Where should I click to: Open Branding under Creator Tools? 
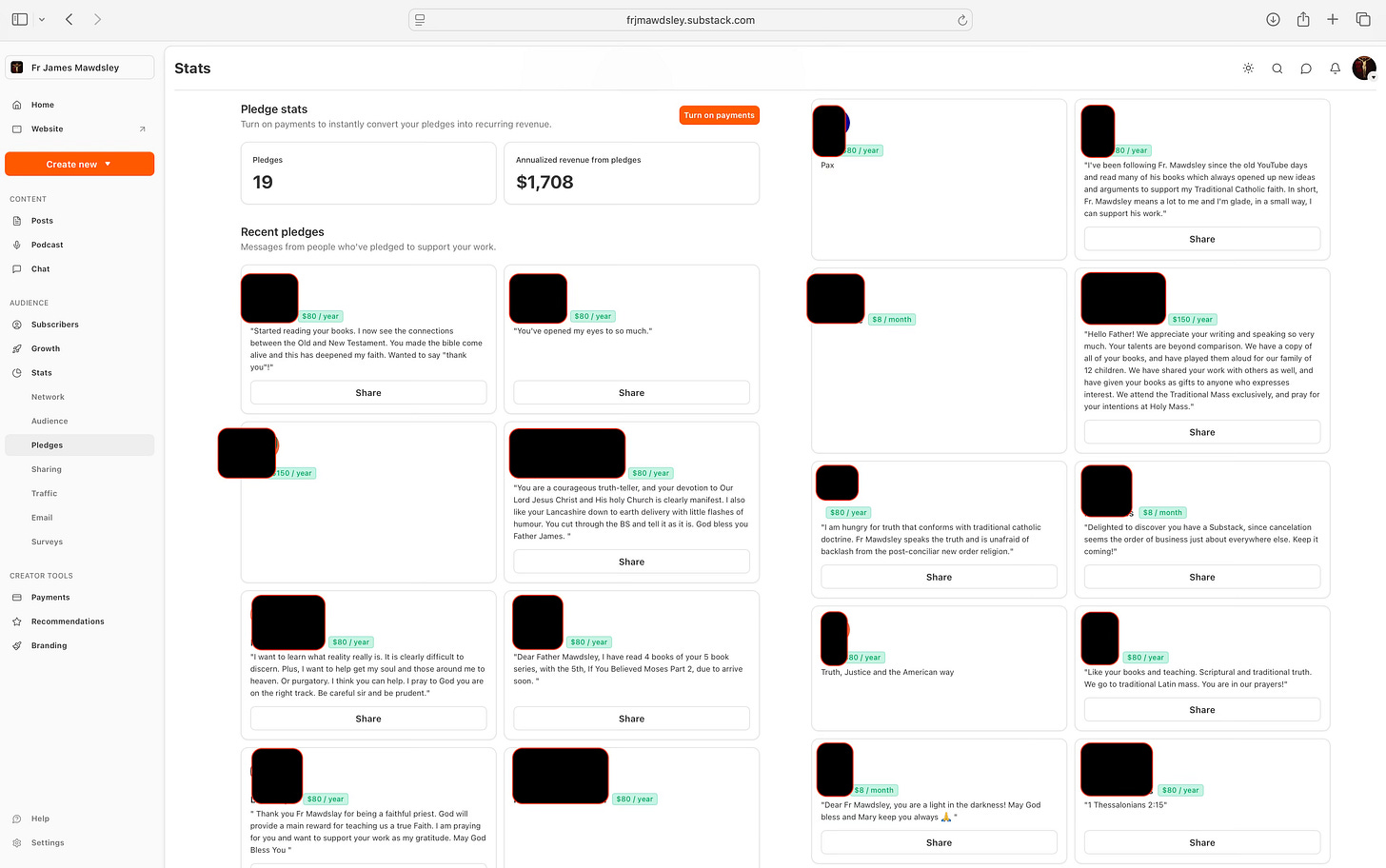(x=80, y=645)
